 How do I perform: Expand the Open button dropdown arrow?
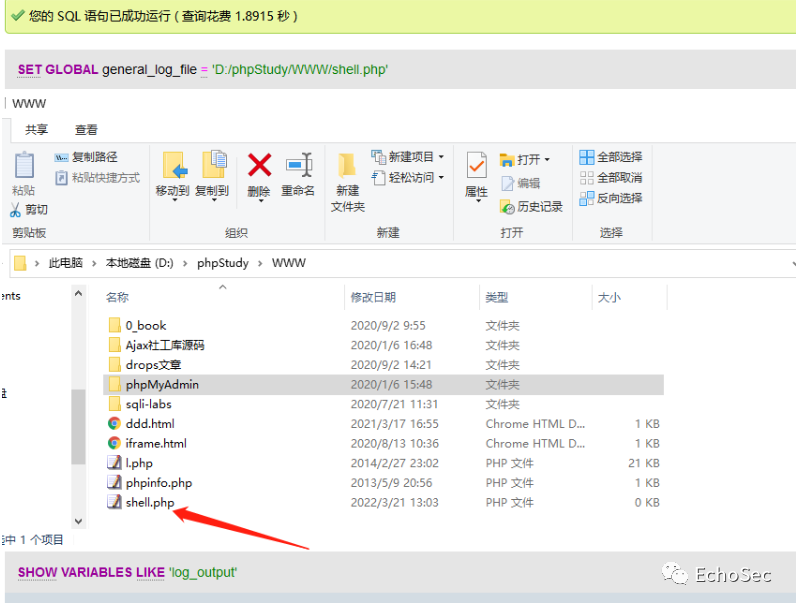[x=547, y=160]
